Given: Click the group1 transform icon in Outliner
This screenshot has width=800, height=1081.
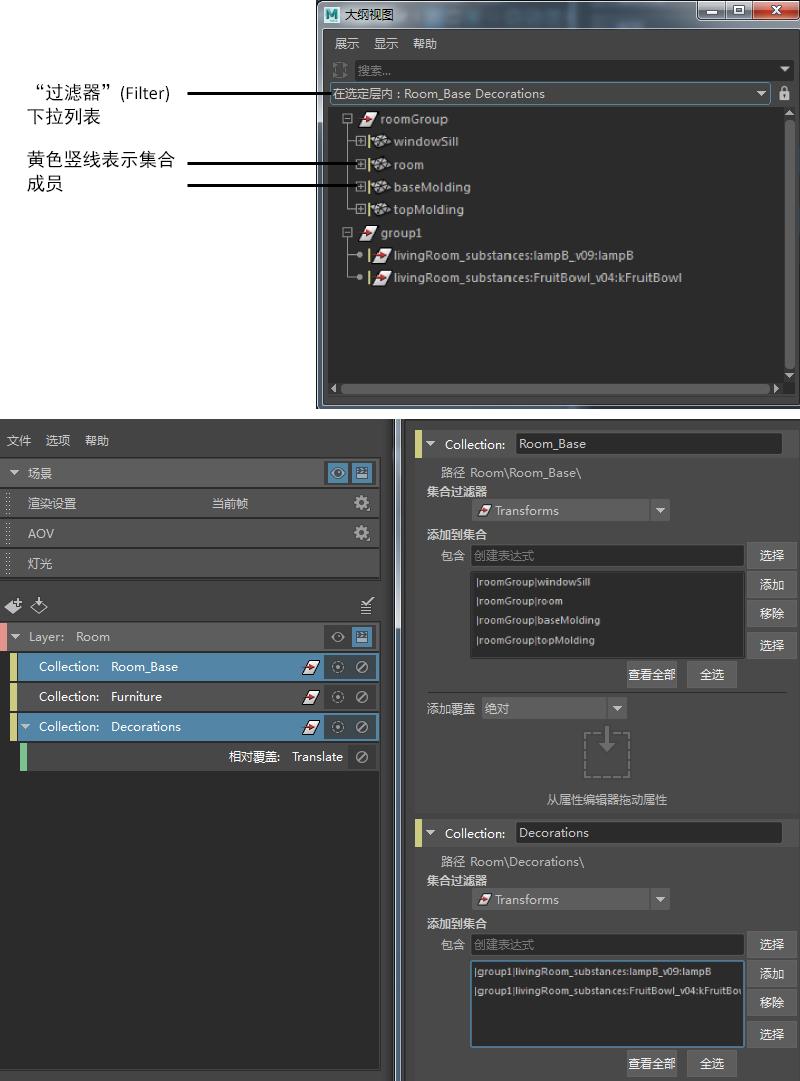Looking at the screenshot, I should 368,233.
